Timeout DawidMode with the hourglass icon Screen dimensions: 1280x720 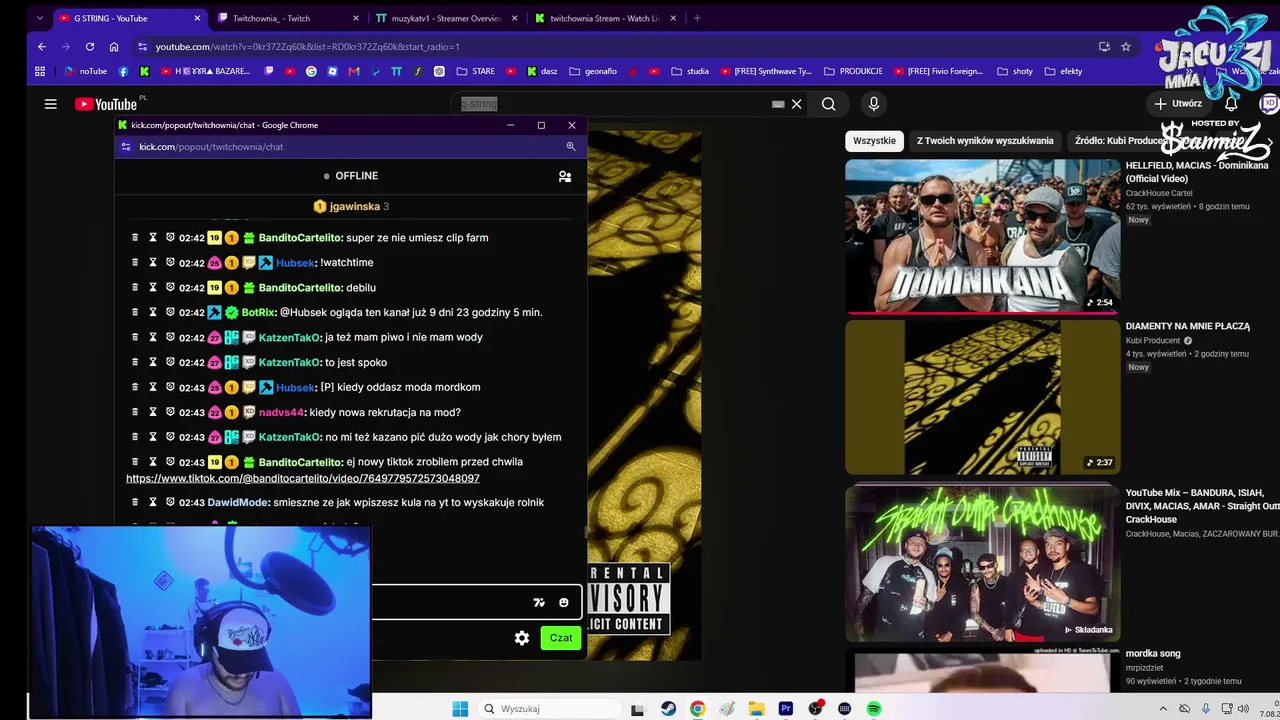tap(153, 502)
